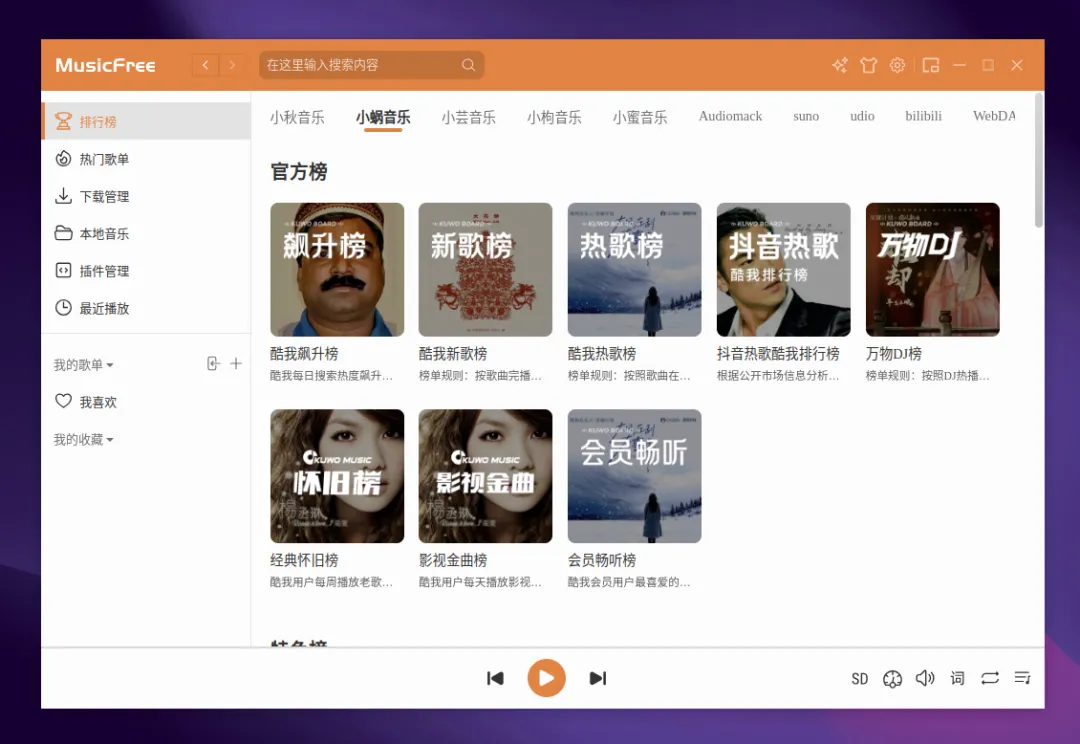The height and width of the screenshot is (744, 1080).
Task: Select the Audiomack tab
Action: (730, 116)
